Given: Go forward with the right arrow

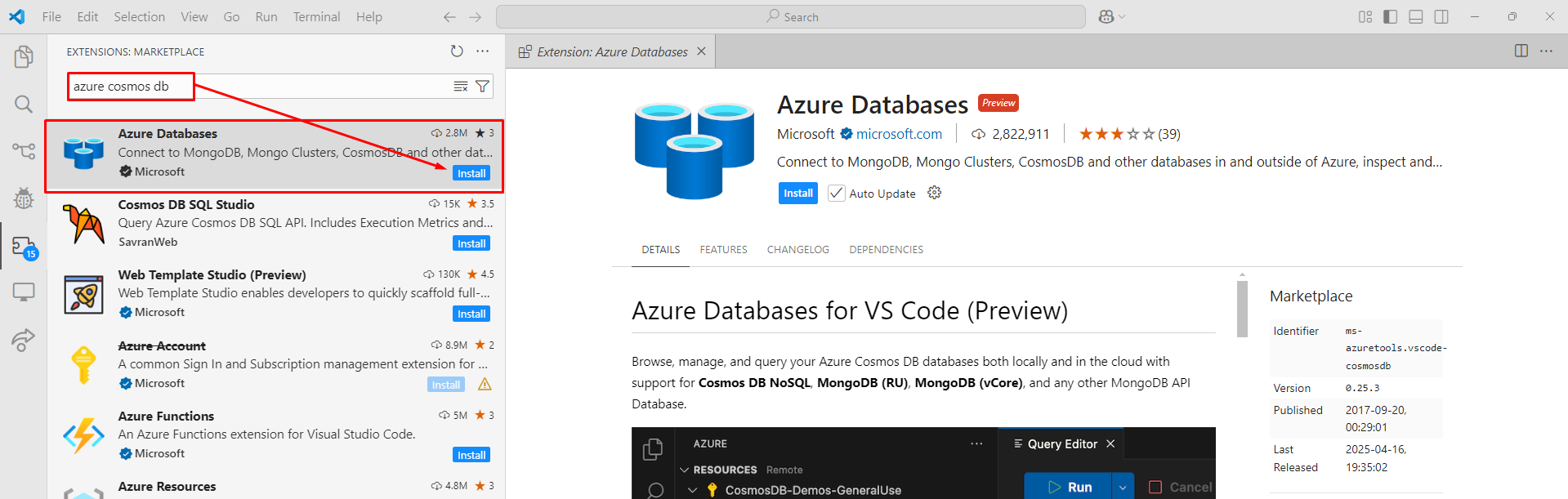Looking at the screenshot, I should 476,17.
